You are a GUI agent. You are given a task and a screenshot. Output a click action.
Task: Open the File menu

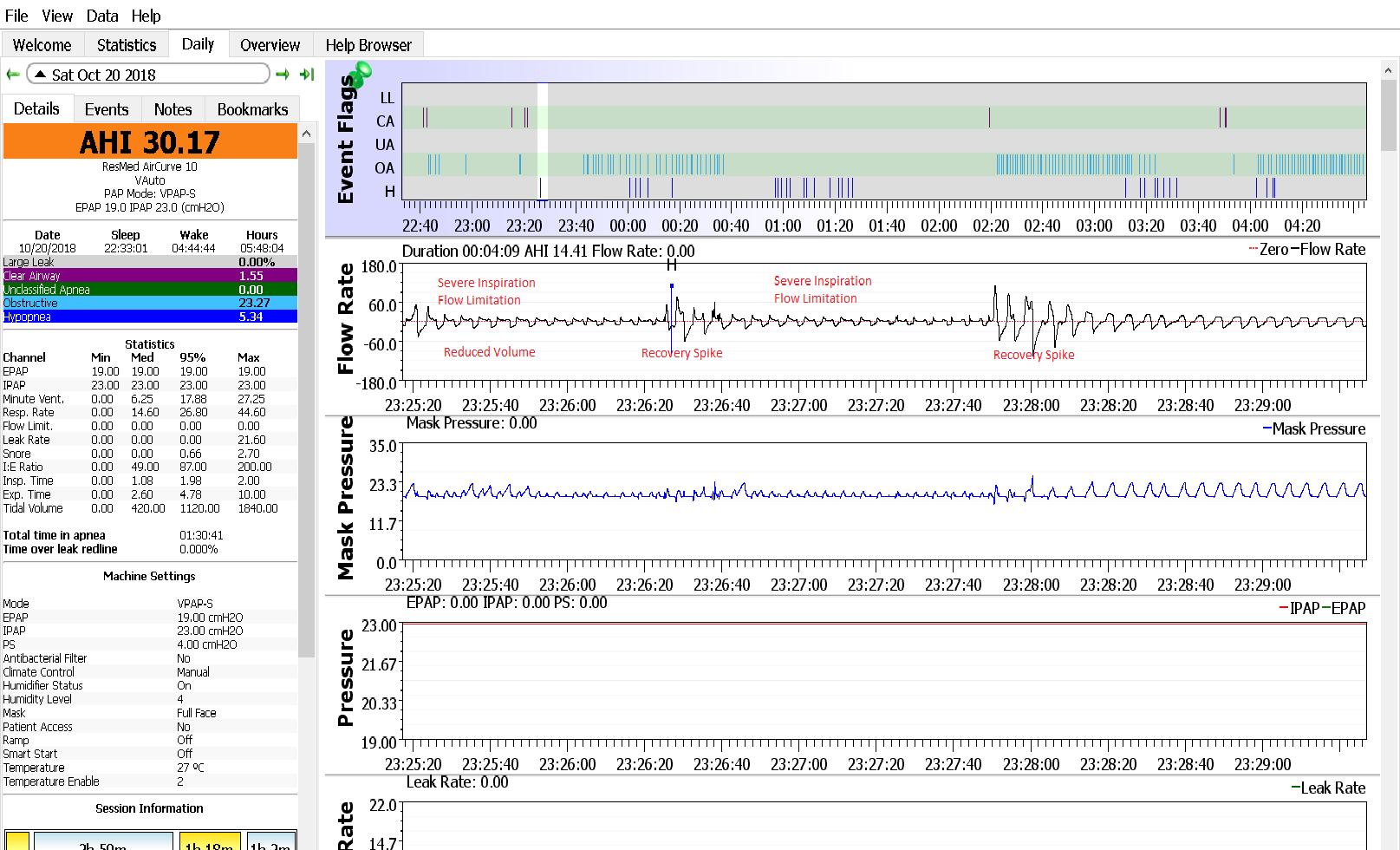[16, 16]
